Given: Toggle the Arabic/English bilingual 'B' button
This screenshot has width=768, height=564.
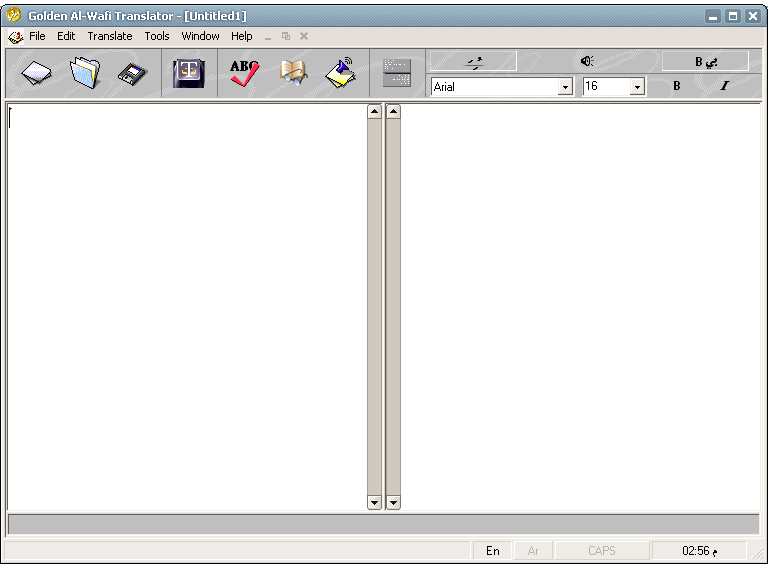Looking at the screenshot, I should point(705,62).
